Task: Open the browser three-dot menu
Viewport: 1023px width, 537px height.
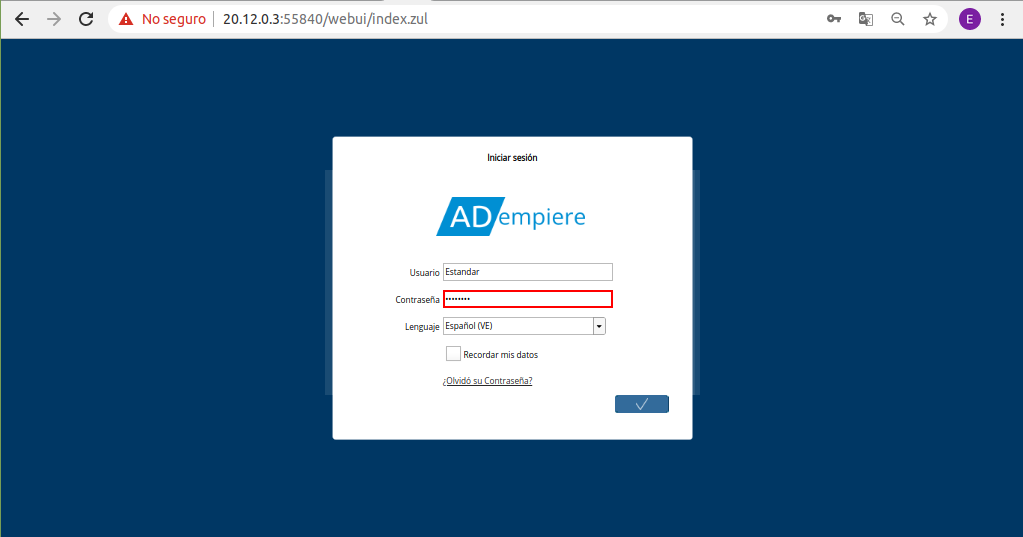Action: pos(1002,19)
